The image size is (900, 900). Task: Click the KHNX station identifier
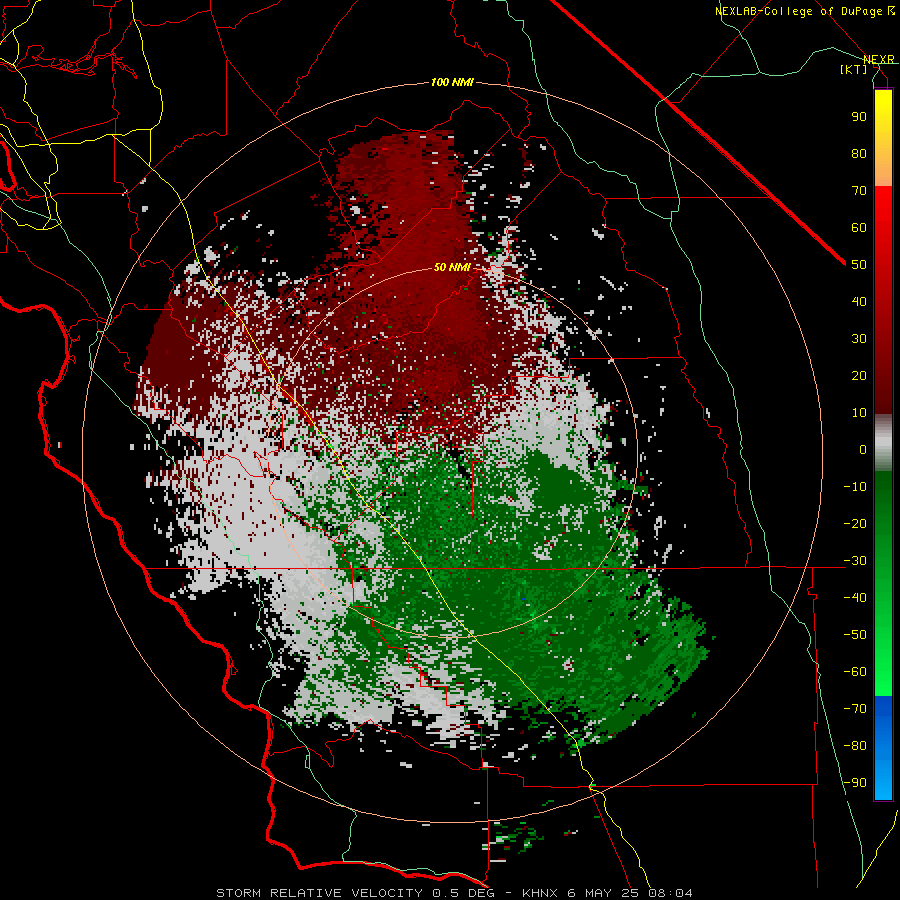click(x=542, y=893)
